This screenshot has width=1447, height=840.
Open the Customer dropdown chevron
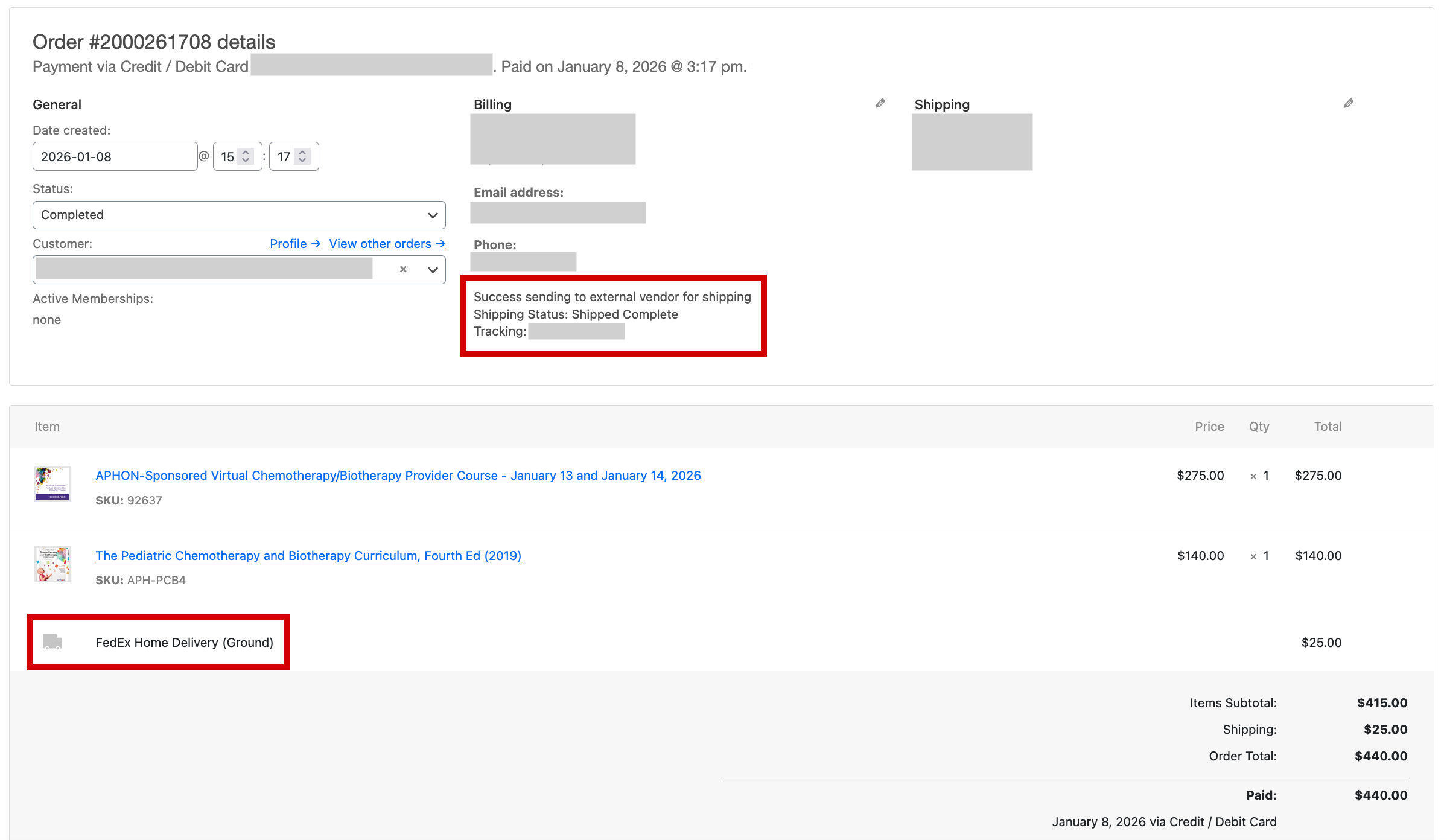(x=433, y=270)
